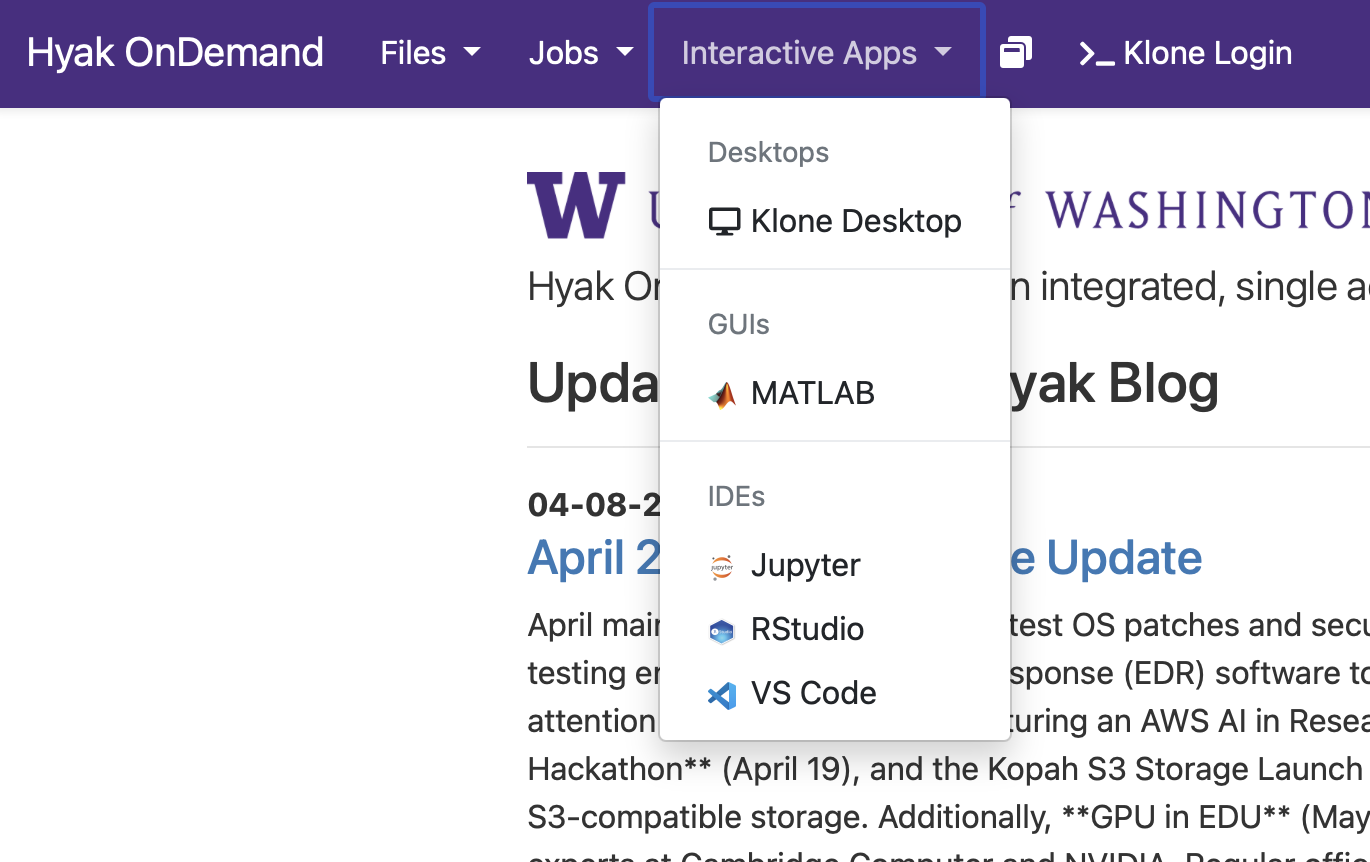Open the Klone Desktop monitor icon
The width and height of the screenshot is (1370, 862).
click(x=724, y=222)
